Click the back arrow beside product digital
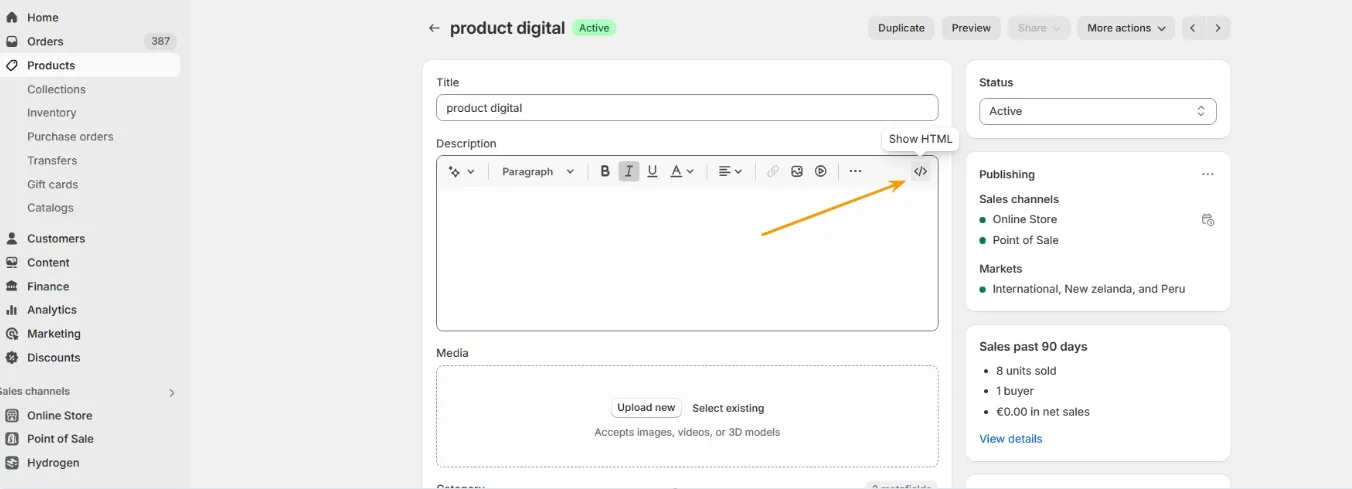Viewport: 1352px width, 489px height. [x=434, y=28]
